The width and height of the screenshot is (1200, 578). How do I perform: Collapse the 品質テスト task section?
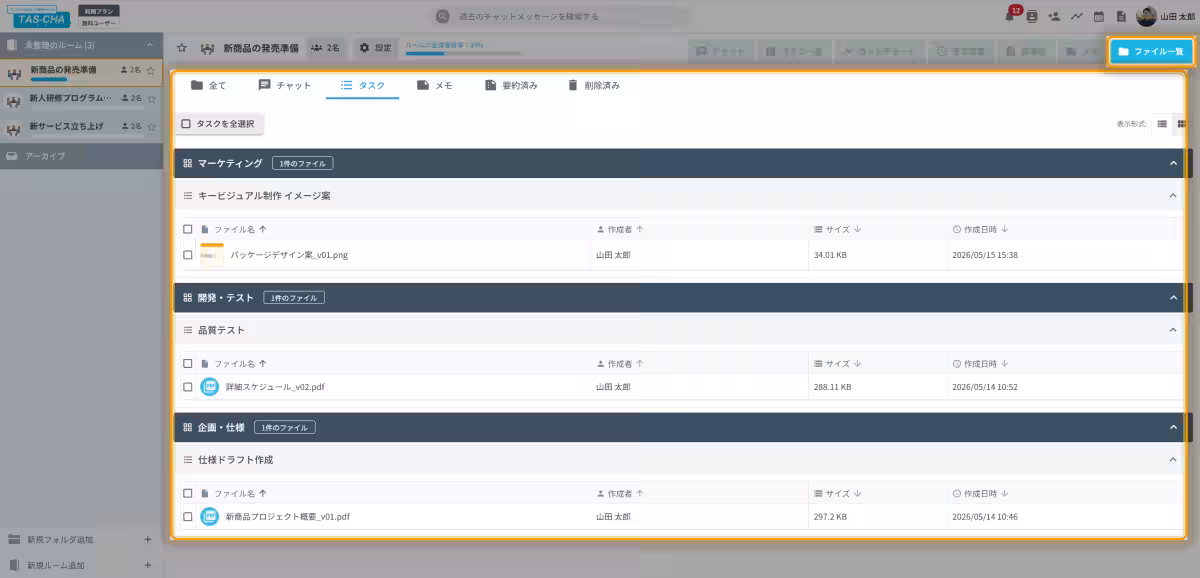1174,330
